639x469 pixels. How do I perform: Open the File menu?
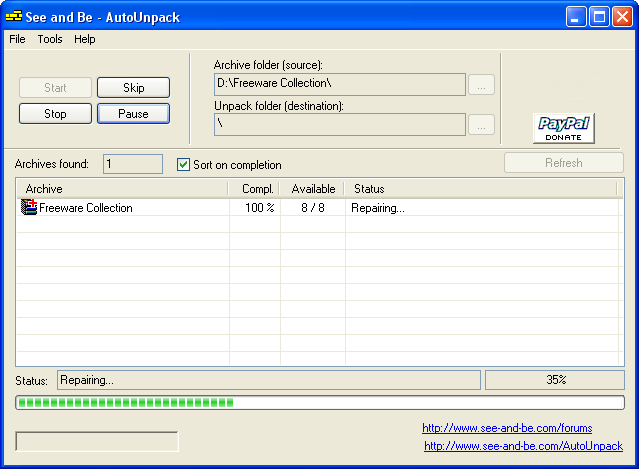[17, 39]
